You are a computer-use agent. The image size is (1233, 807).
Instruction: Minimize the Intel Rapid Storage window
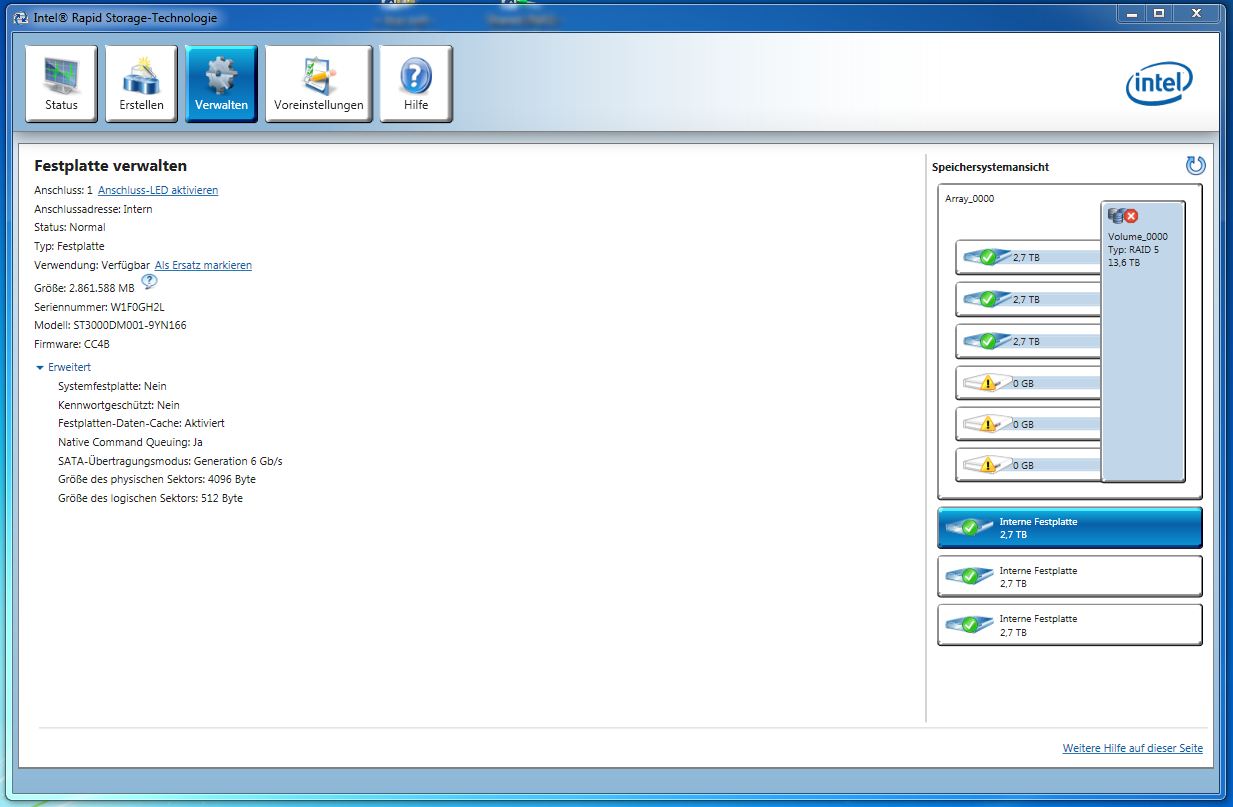(1132, 12)
